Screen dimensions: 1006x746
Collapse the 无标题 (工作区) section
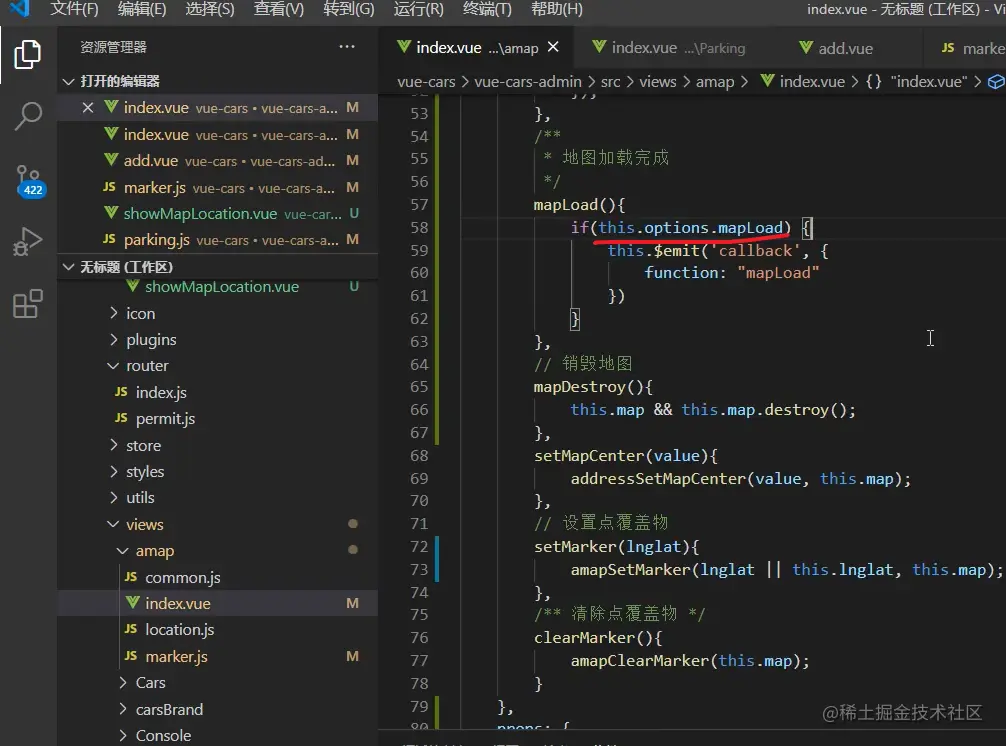68,267
